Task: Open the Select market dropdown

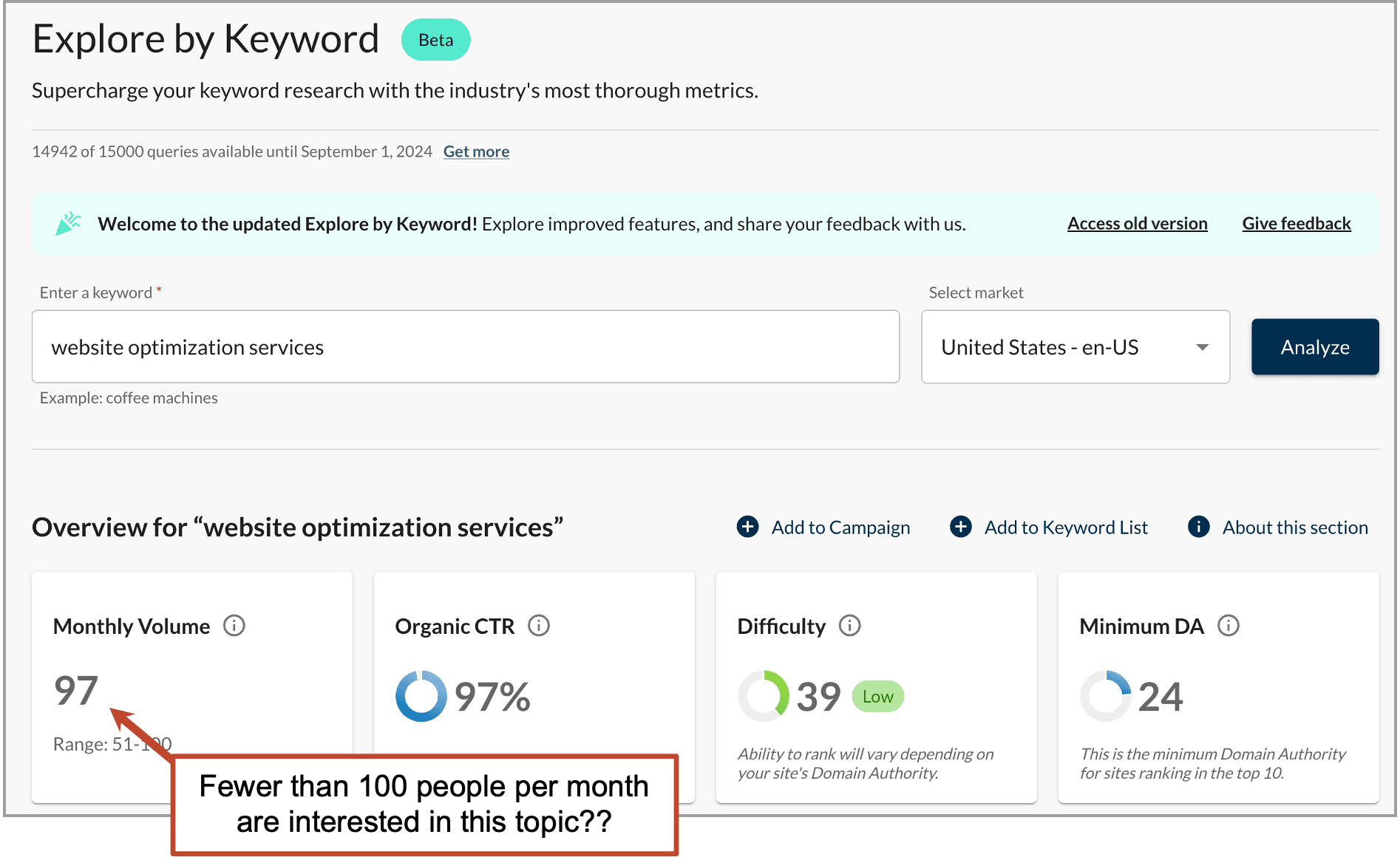Action: [x=1075, y=346]
